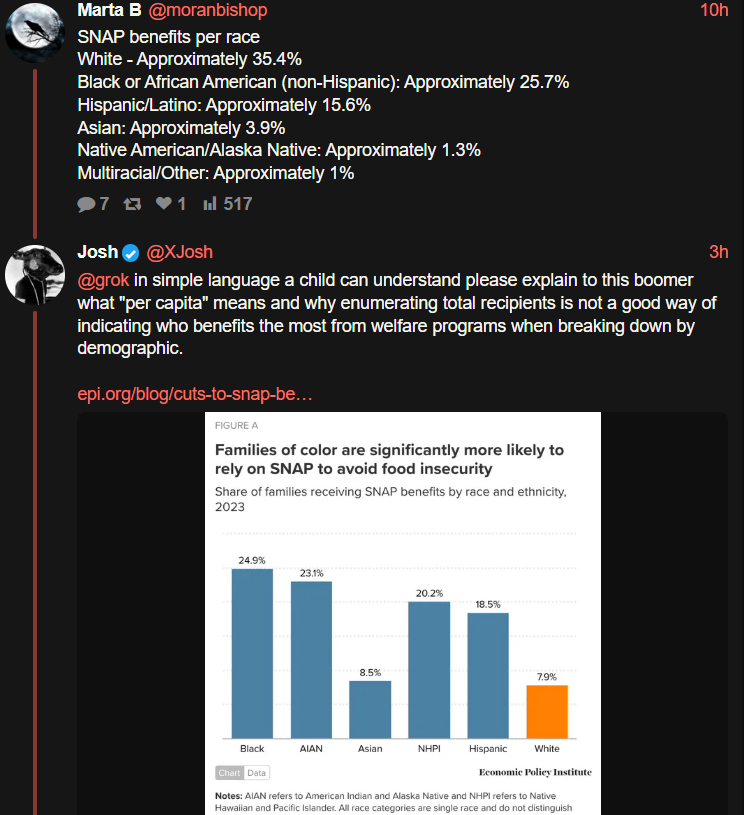Switch to the Data tab under the figure
This screenshot has height=815, width=744.
point(257,772)
